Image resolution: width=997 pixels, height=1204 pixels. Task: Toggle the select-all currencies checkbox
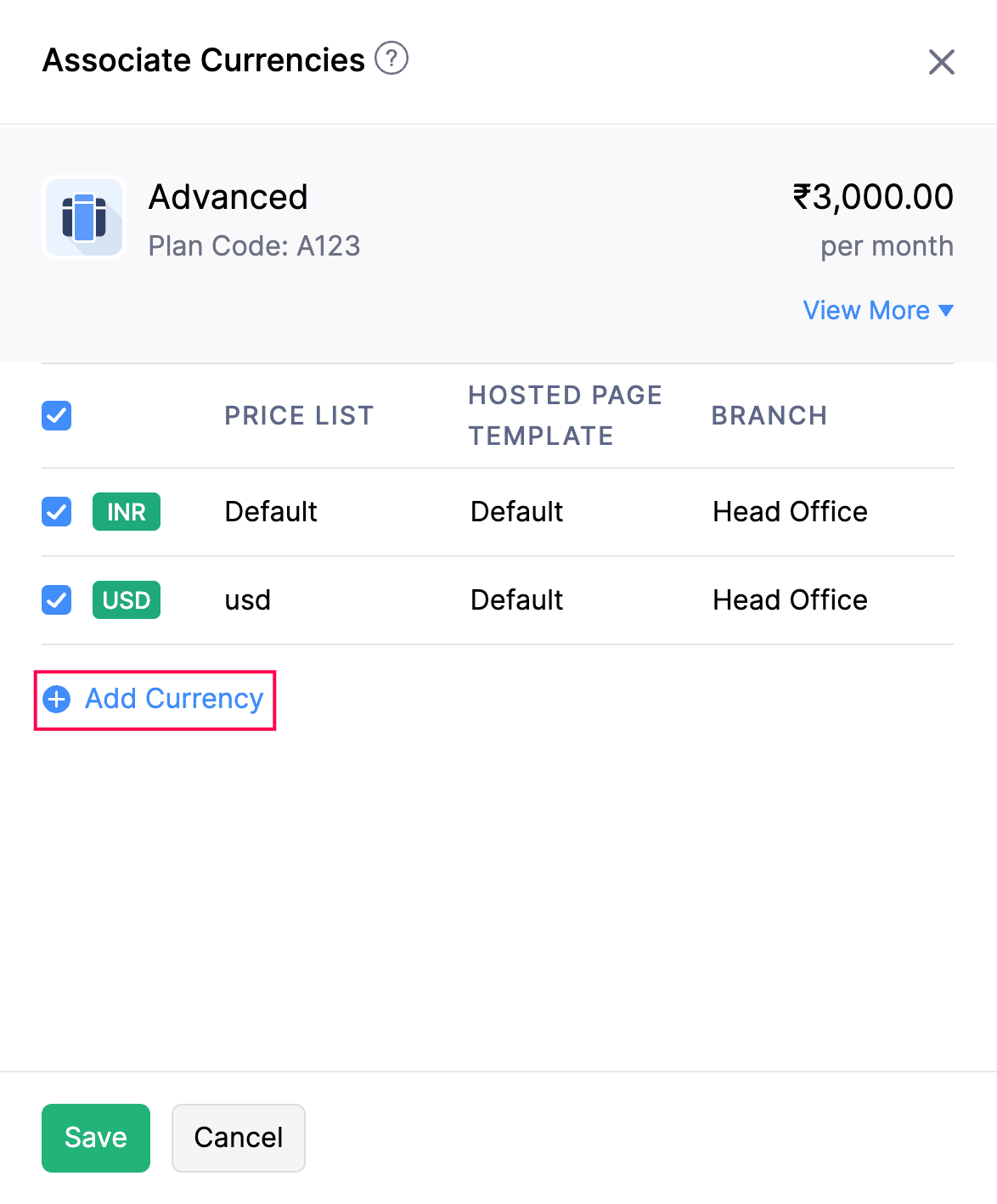click(57, 416)
